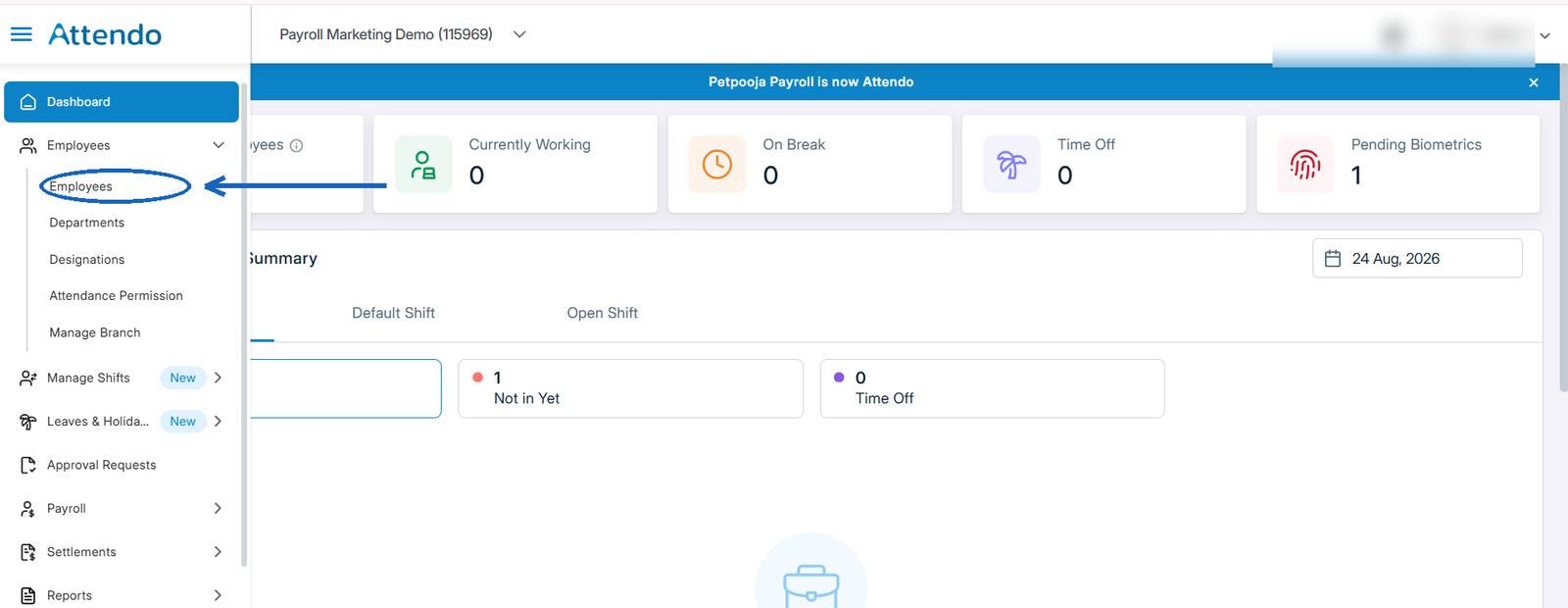Screen dimensions: 1568x608
Task: Click the Approval Requests document icon
Action: pos(28,465)
